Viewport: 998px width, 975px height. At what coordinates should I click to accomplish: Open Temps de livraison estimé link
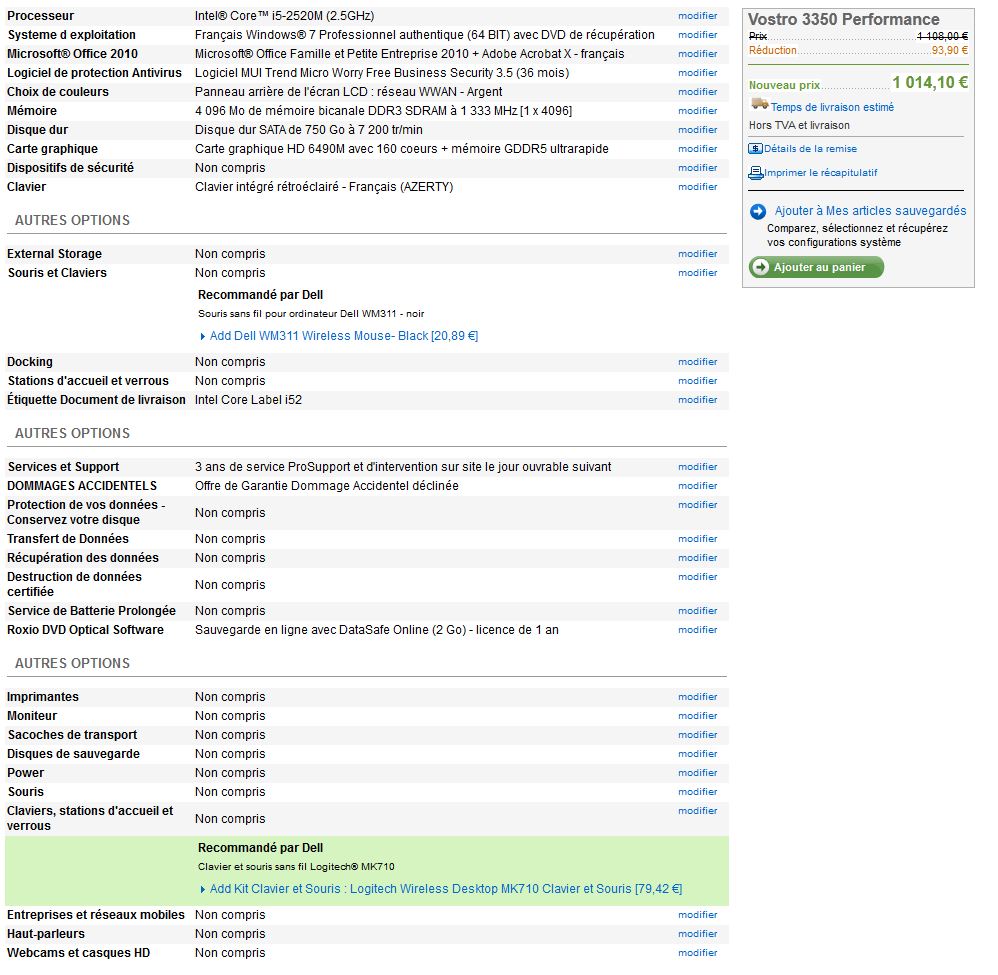832,107
